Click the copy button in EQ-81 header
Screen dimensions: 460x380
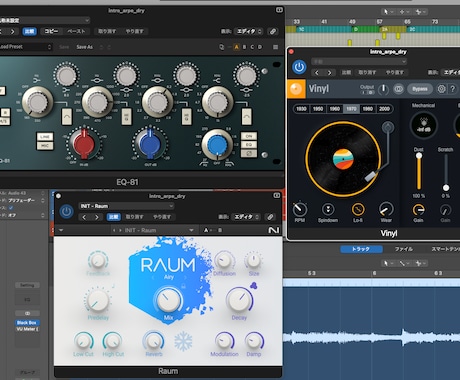pos(51,31)
